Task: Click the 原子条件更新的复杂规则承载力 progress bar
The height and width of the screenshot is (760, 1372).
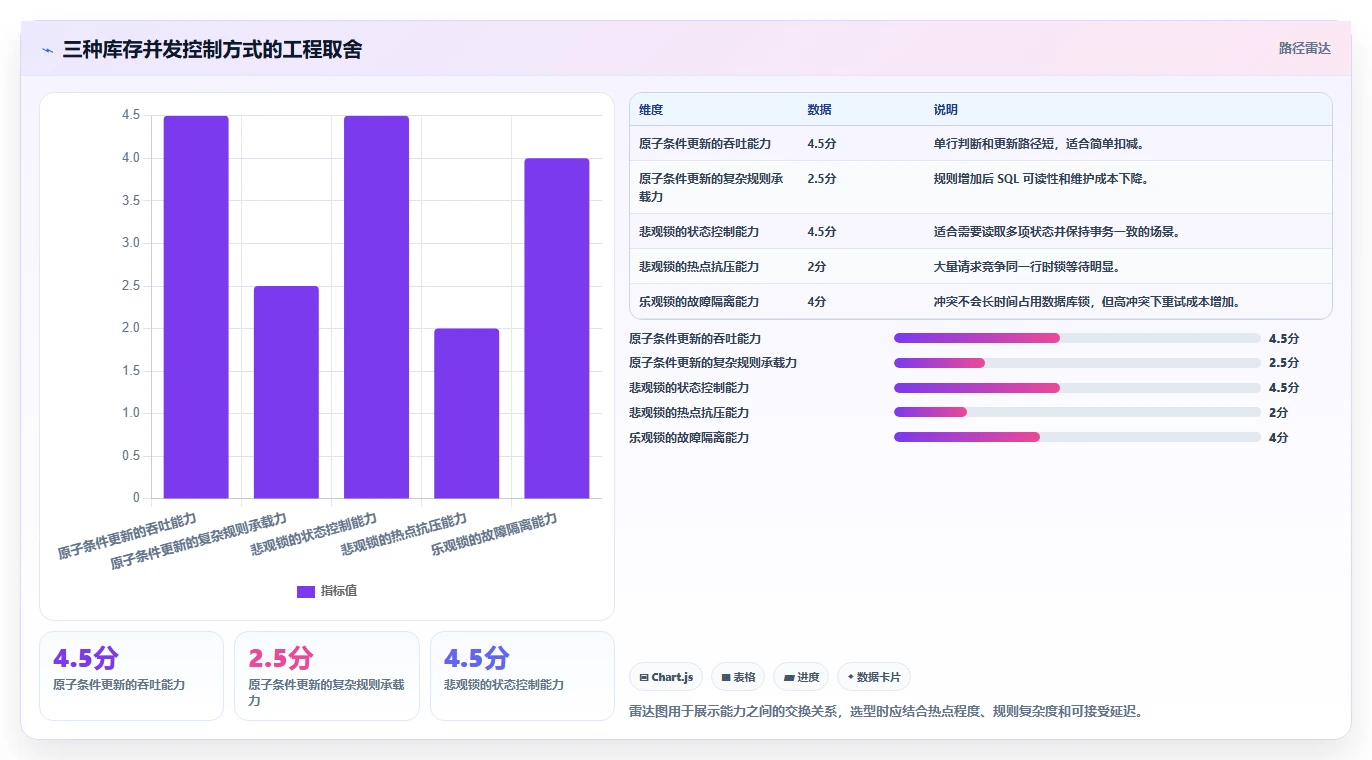Action: (x=1077, y=363)
